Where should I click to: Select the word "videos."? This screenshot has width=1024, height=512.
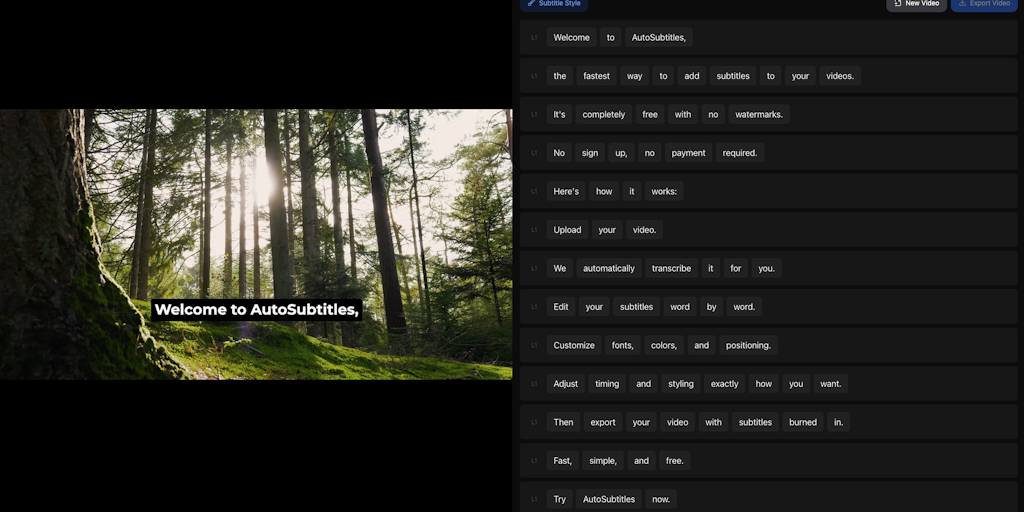(x=840, y=76)
